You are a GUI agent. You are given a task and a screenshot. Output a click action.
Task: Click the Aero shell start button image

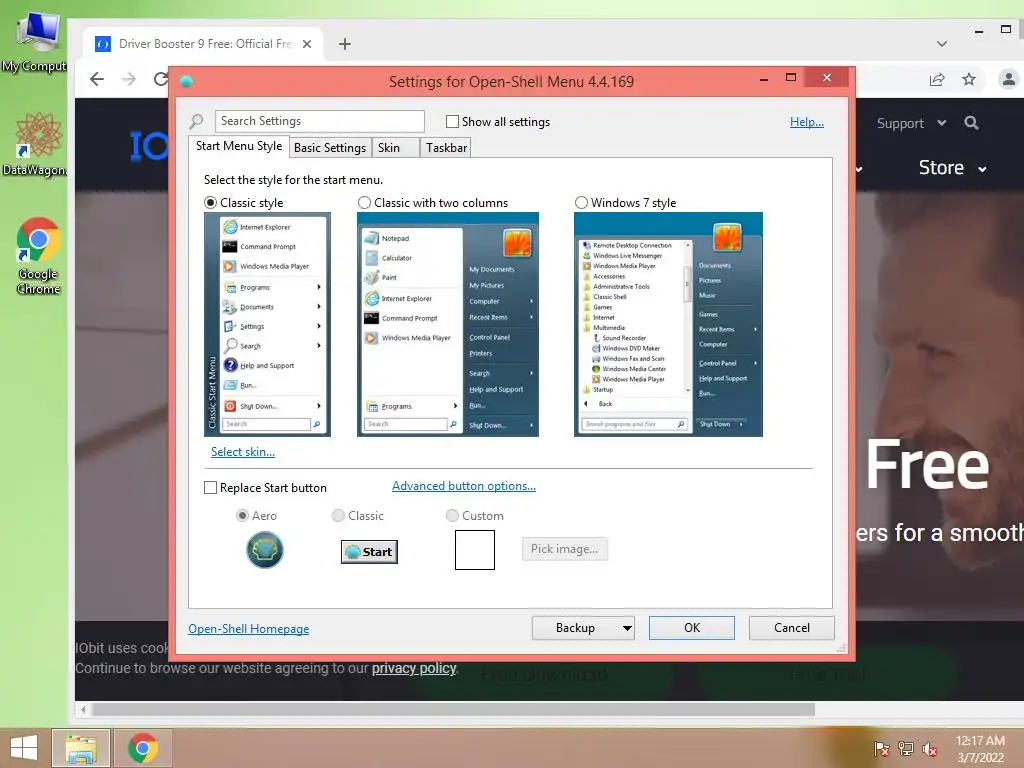264,550
